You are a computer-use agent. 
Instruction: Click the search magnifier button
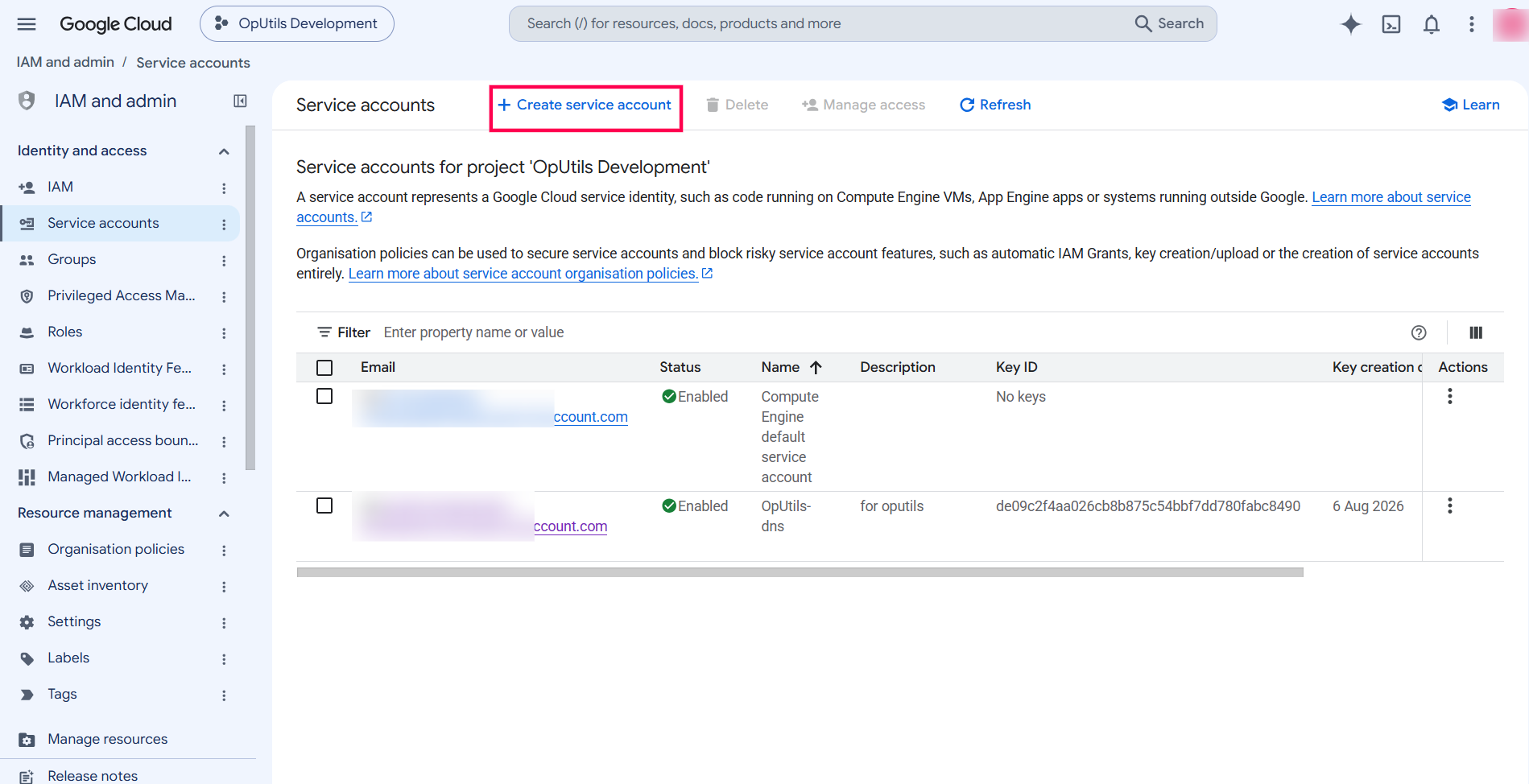point(1169,24)
